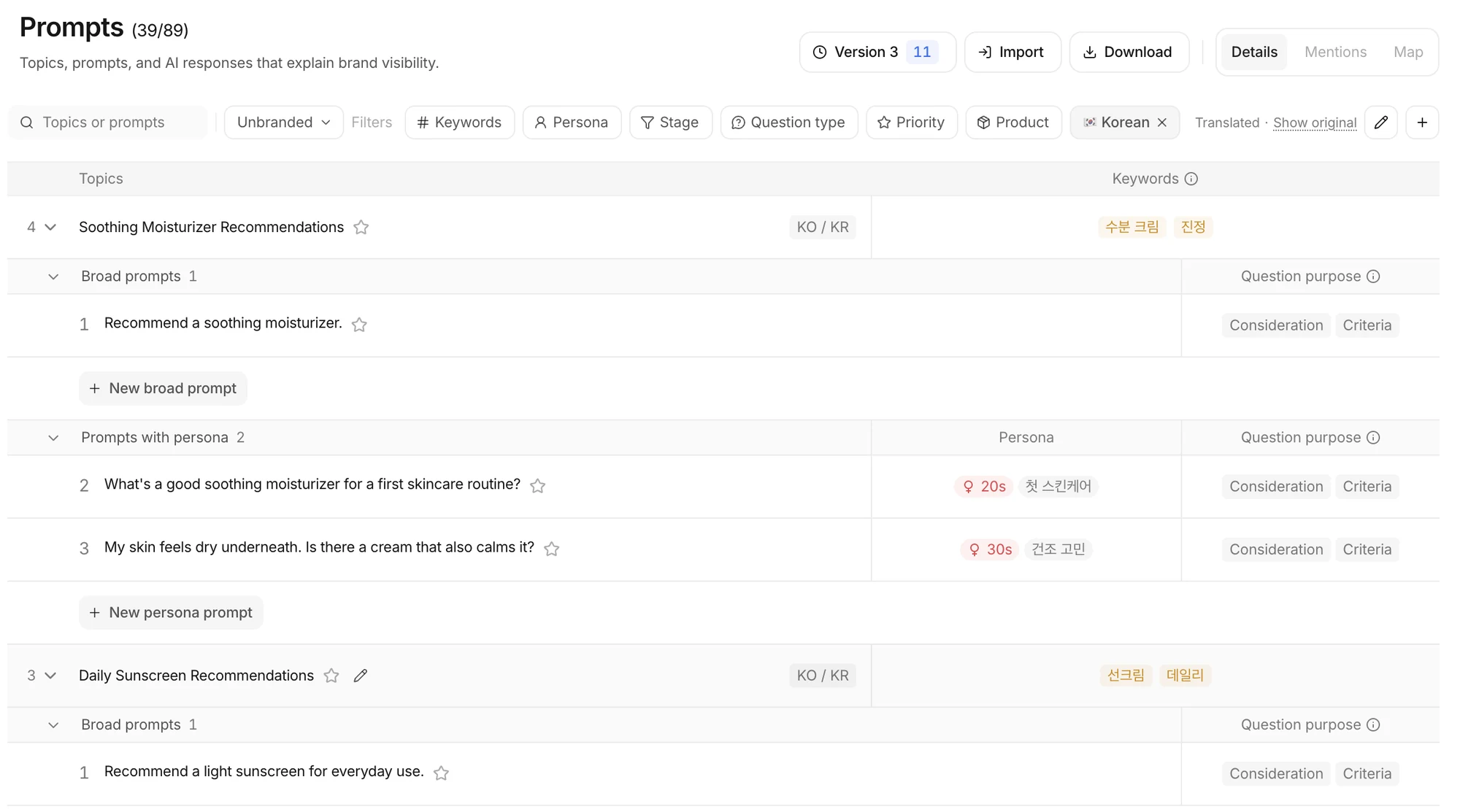The height and width of the screenshot is (812, 1460).
Task: Click the Show original link
Action: point(1314,123)
